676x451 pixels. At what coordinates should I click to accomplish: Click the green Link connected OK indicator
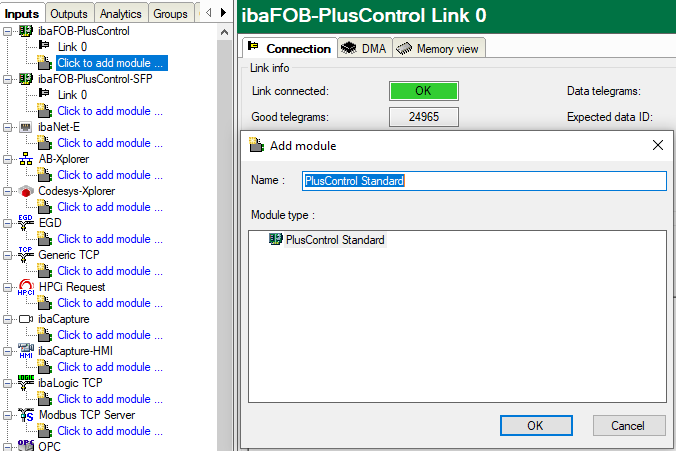(x=424, y=91)
